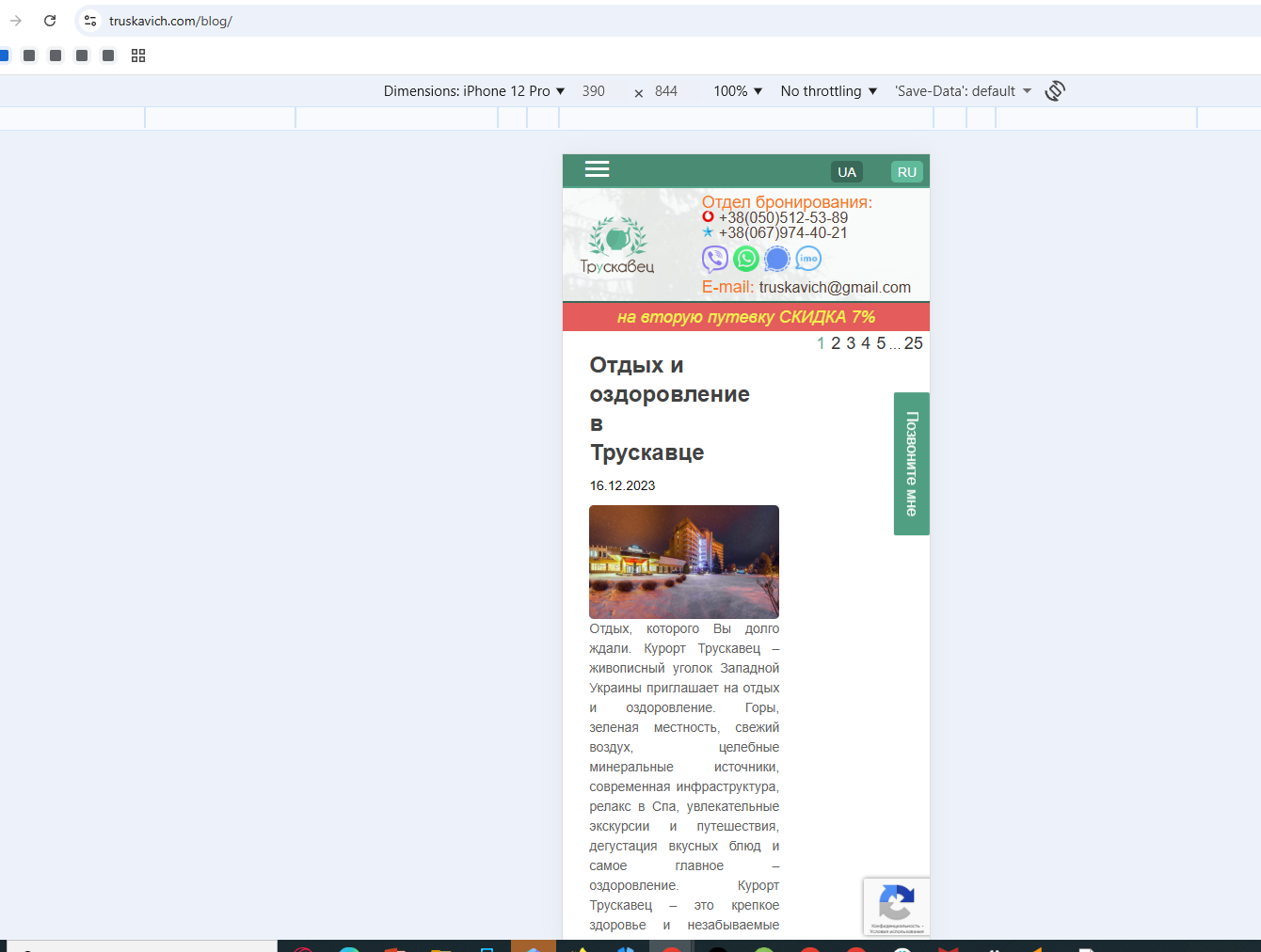Open Viber chat icon
This screenshot has height=952, width=1261.
[x=715, y=259]
